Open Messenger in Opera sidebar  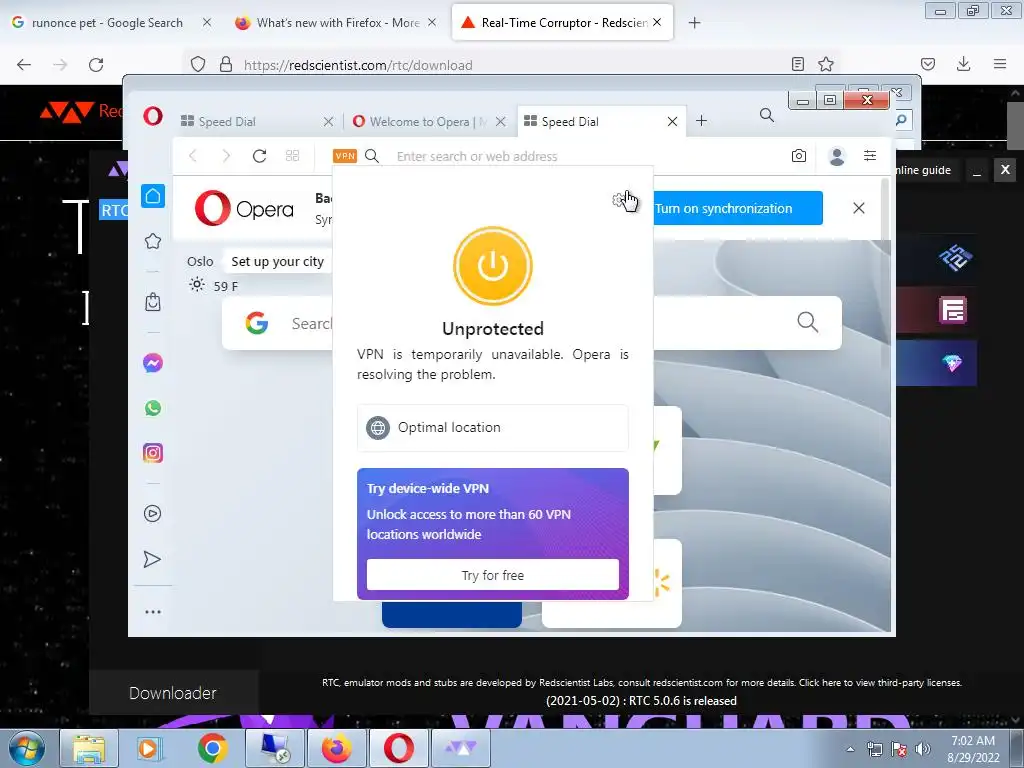[153, 363]
